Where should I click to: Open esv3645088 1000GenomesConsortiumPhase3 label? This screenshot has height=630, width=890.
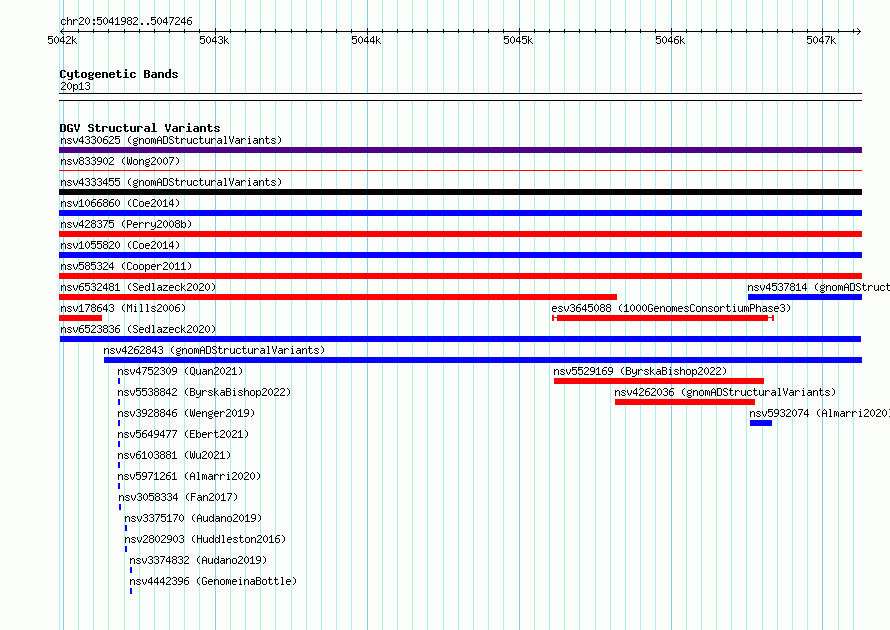(x=671, y=308)
